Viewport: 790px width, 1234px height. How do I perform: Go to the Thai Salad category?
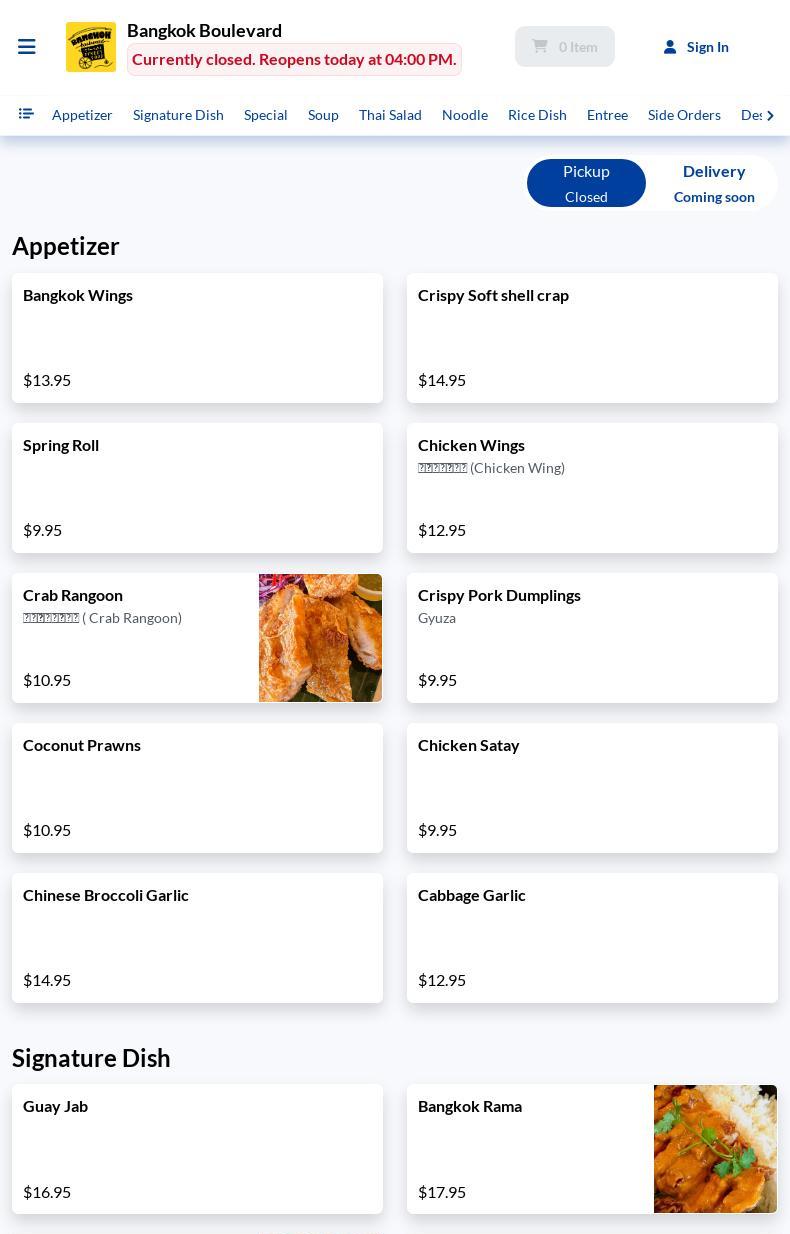(x=390, y=115)
